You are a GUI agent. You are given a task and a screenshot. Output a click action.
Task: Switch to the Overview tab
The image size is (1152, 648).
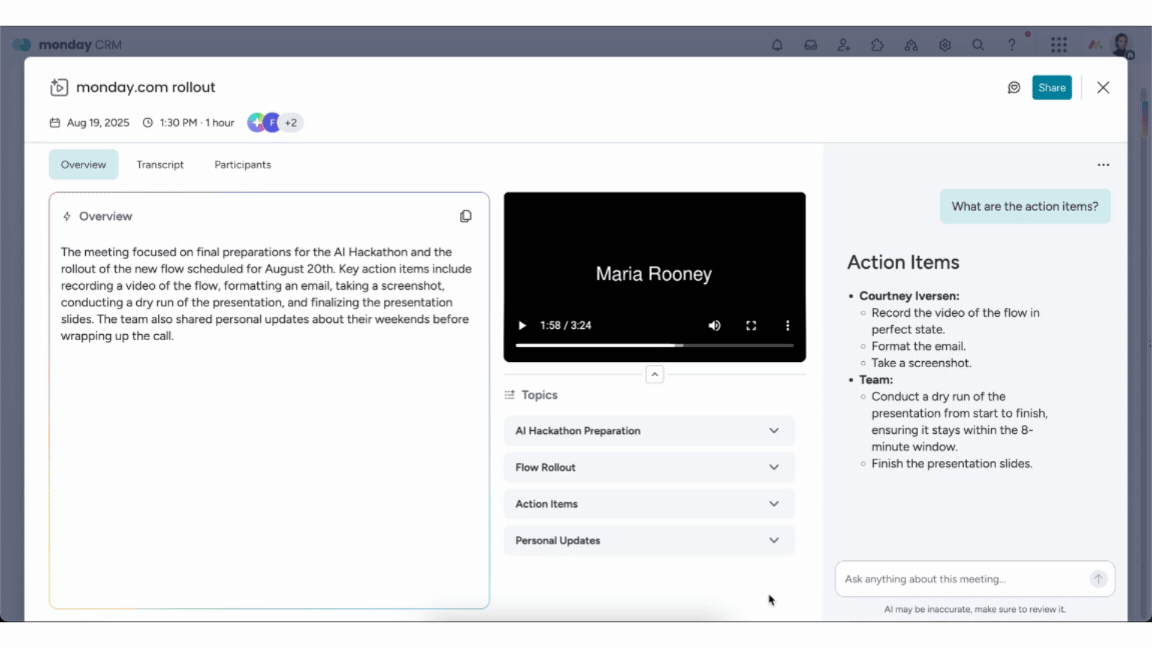(x=83, y=165)
